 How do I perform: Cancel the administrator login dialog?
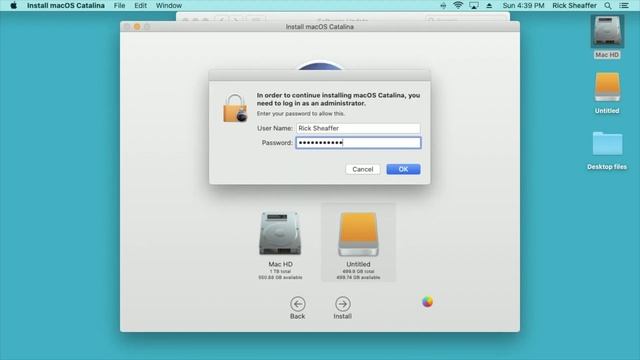pos(362,169)
